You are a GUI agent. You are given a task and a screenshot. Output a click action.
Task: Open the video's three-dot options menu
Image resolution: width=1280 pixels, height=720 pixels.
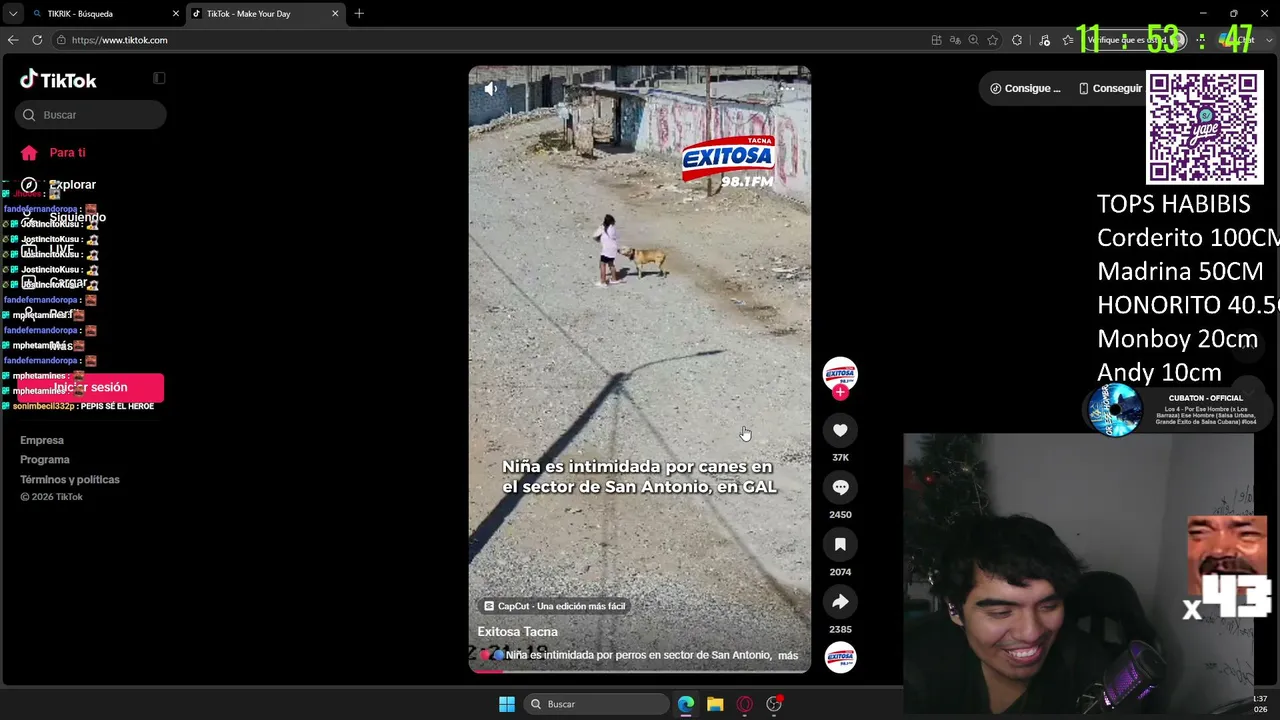(787, 88)
